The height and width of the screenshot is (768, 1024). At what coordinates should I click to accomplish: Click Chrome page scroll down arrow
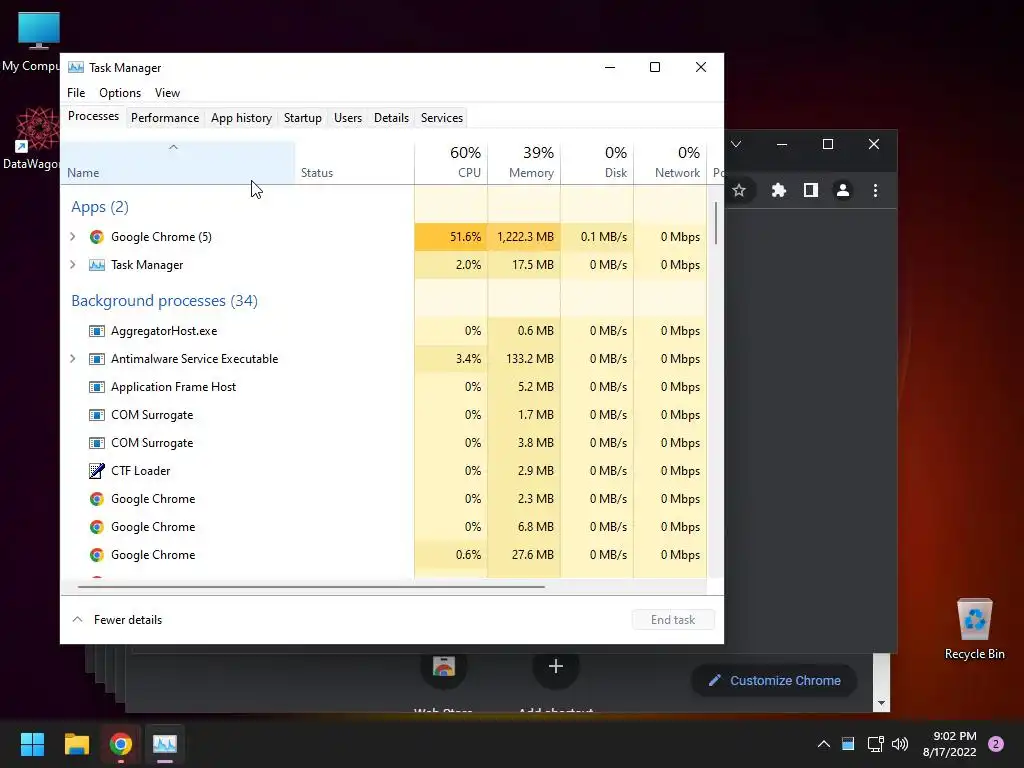click(881, 703)
